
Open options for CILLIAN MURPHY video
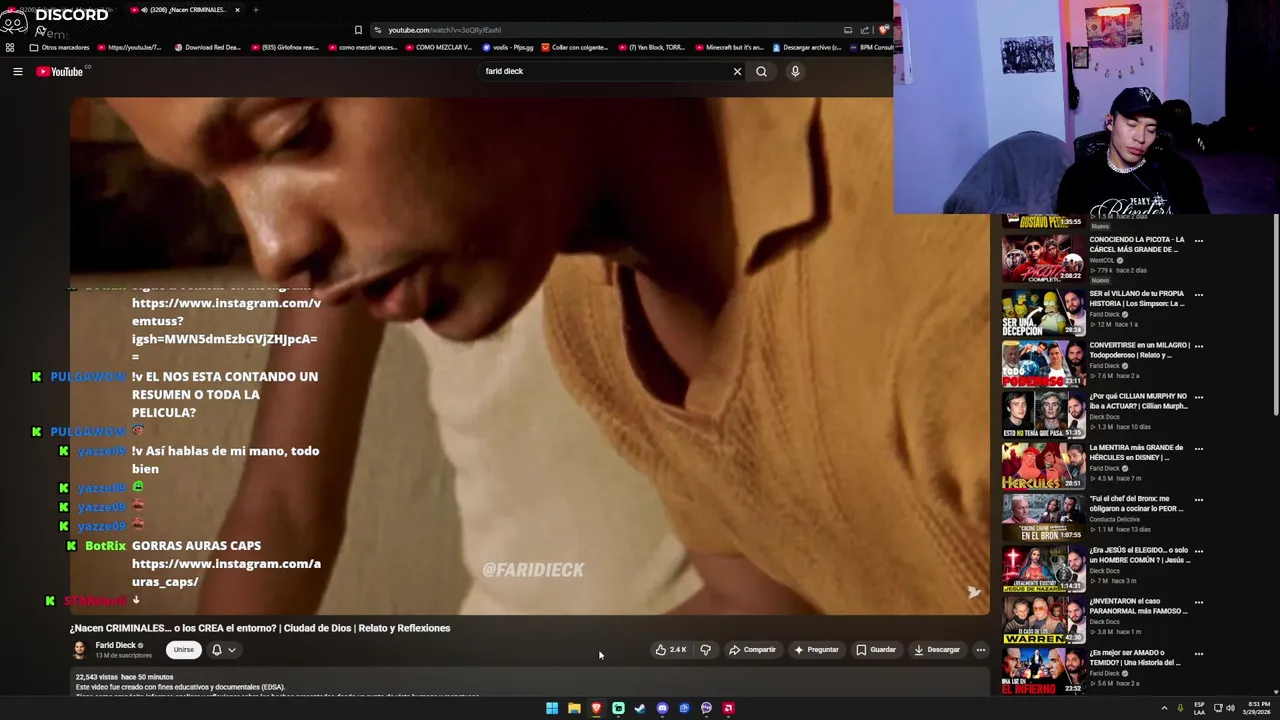coord(1198,397)
